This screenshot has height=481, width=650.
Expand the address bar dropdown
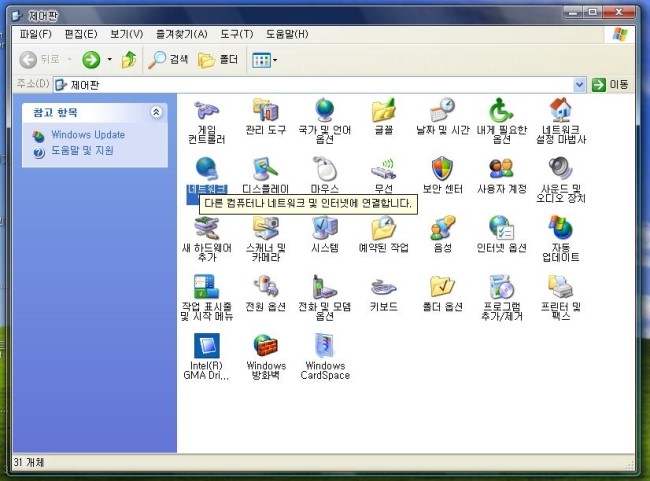(580, 85)
